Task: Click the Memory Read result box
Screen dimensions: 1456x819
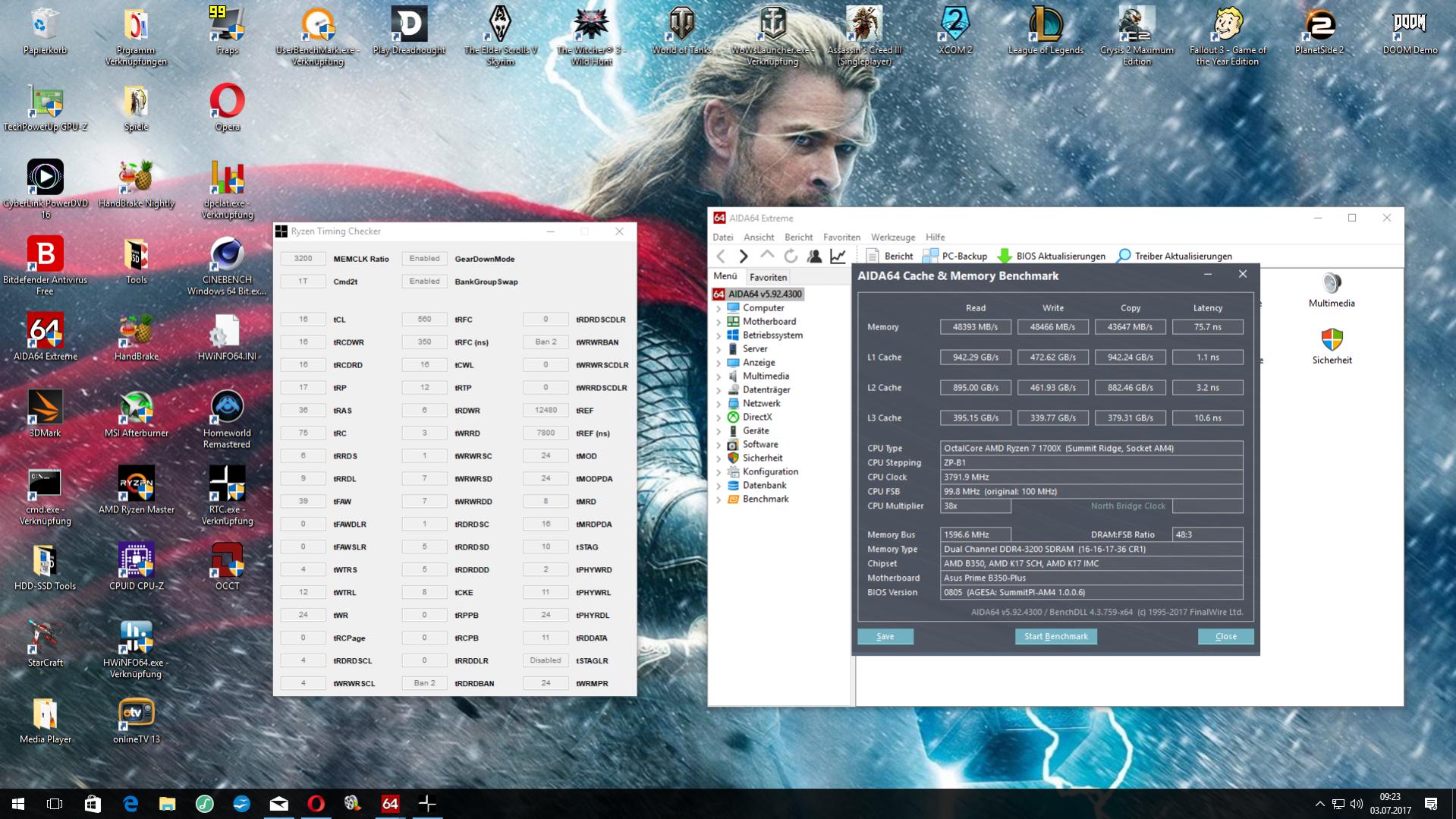Action: (976, 327)
